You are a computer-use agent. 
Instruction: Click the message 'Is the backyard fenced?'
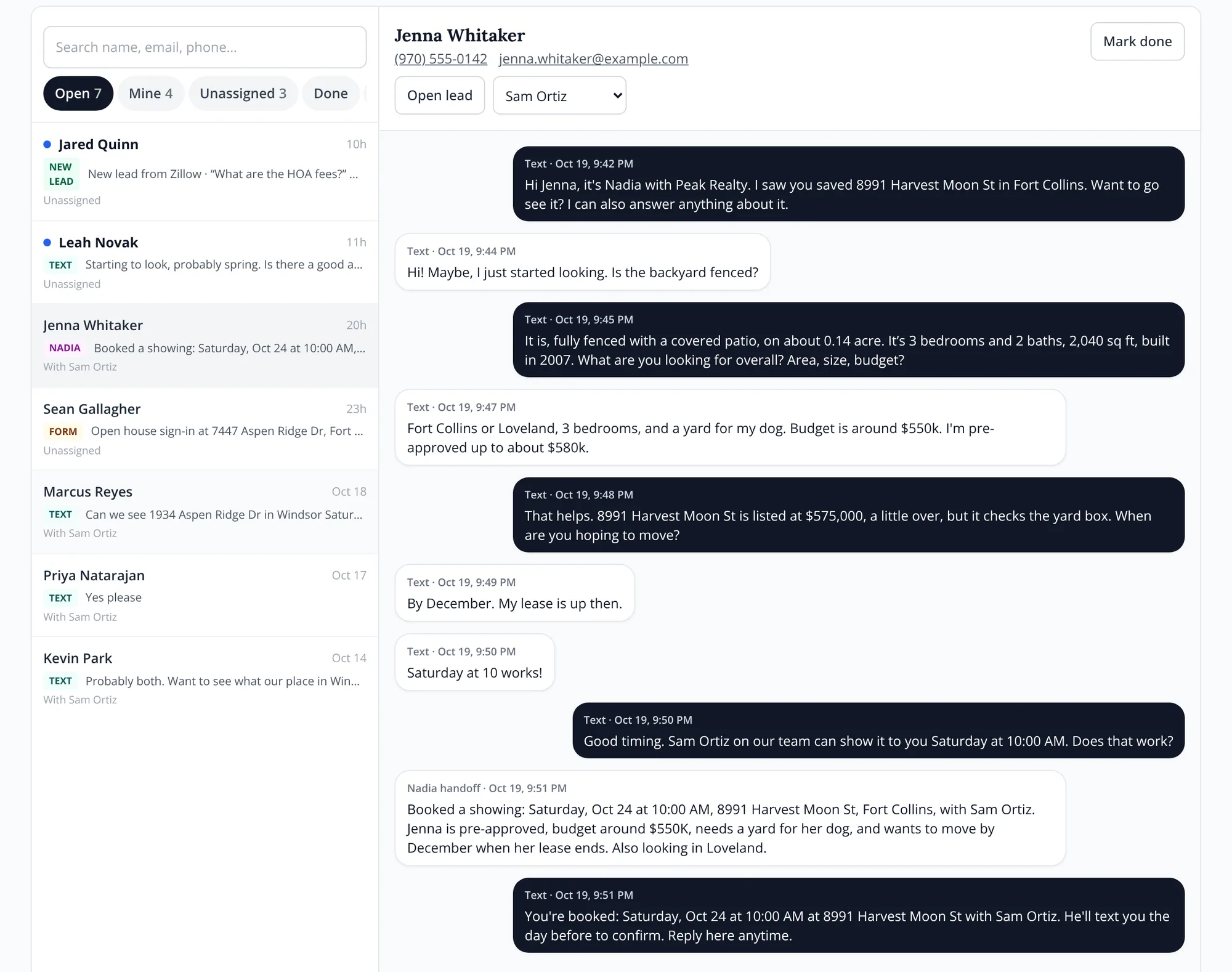582,262
